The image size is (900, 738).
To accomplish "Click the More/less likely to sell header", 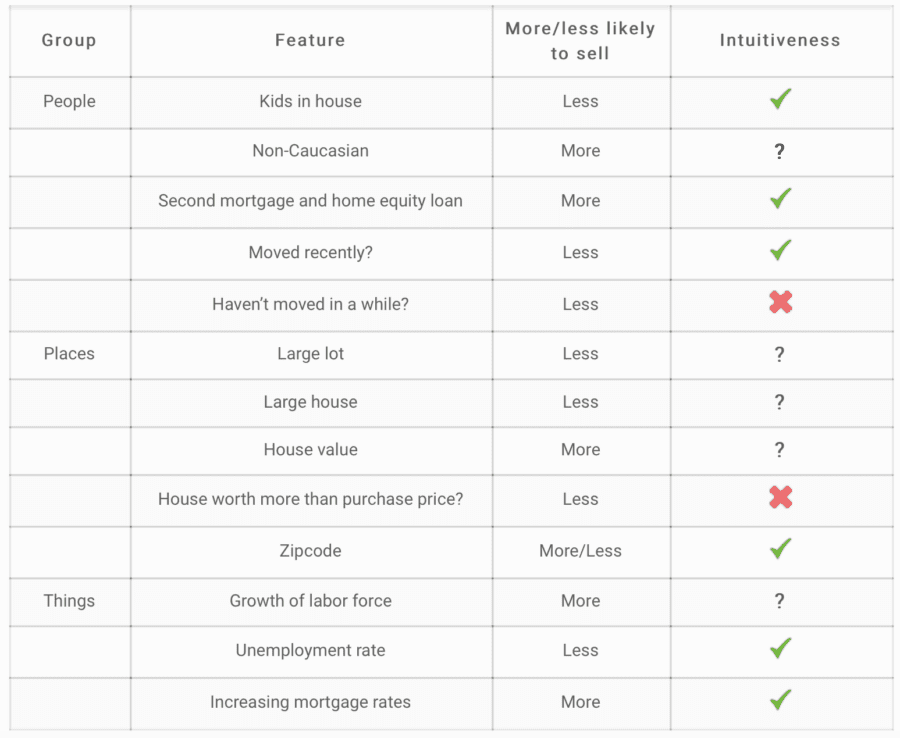I will pyautogui.click(x=580, y=41).
